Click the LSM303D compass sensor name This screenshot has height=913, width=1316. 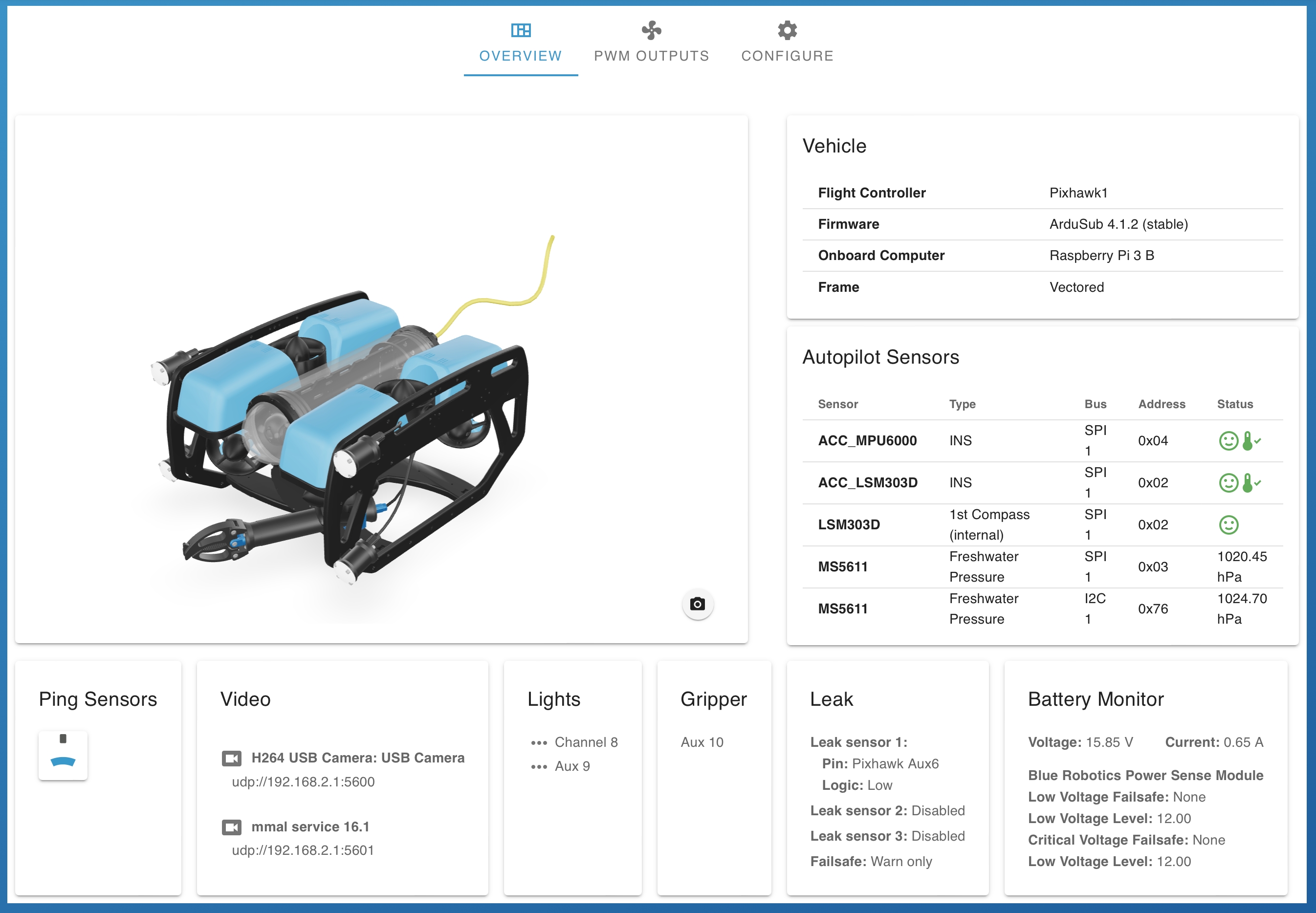tap(849, 524)
